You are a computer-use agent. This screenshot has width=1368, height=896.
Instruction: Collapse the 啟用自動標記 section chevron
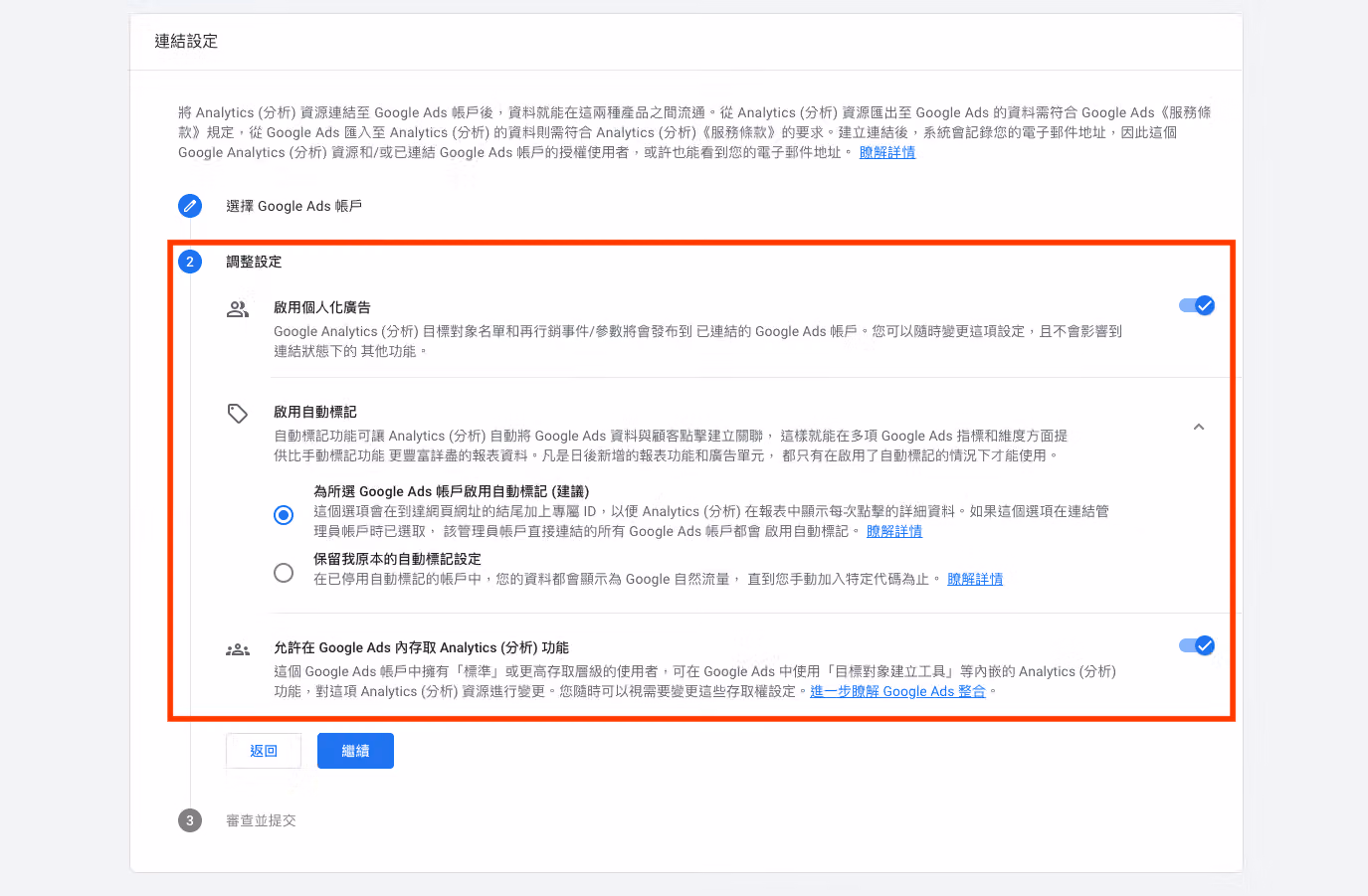pos(1199,427)
